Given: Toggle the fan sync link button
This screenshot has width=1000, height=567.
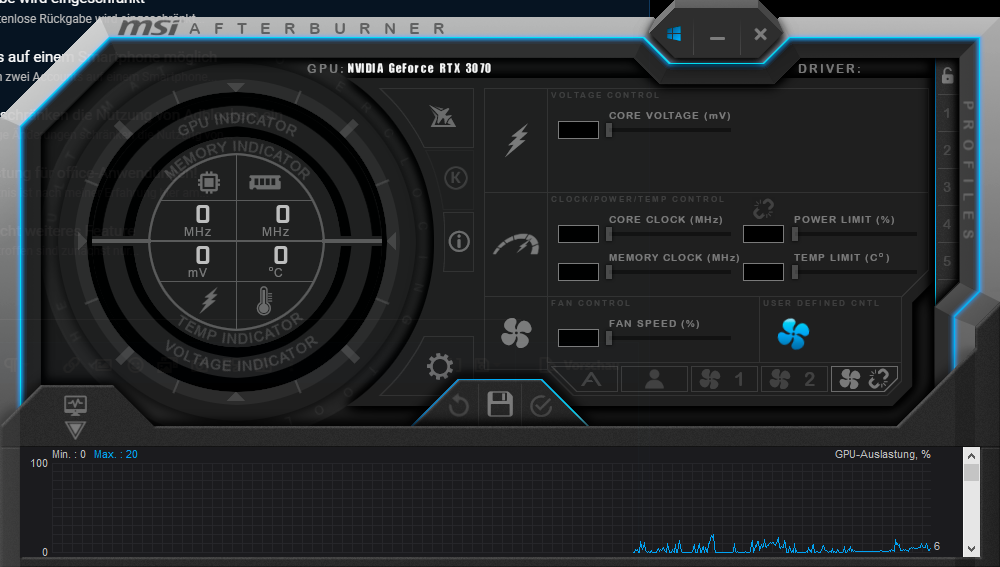Looking at the screenshot, I should click(864, 379).
